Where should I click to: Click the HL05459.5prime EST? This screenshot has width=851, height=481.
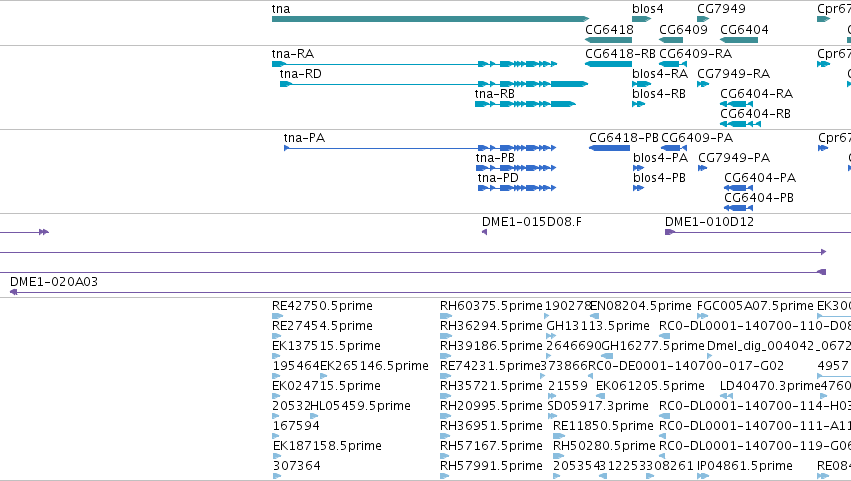point(314,416)
